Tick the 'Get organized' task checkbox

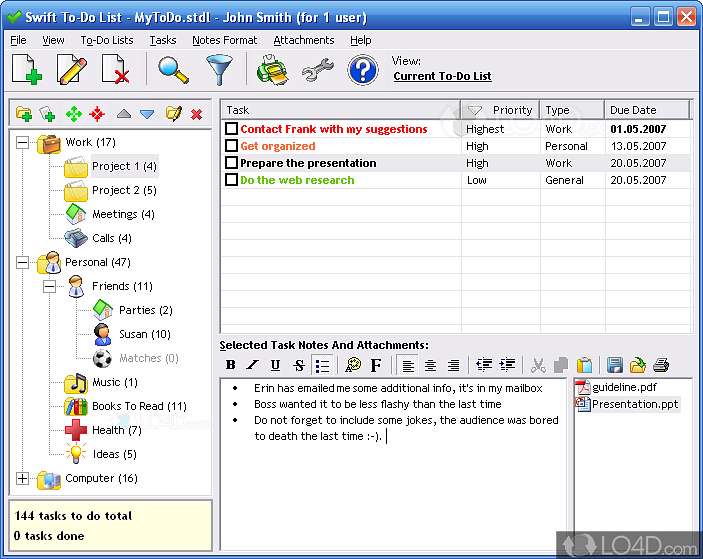click(x=232, y=146)
